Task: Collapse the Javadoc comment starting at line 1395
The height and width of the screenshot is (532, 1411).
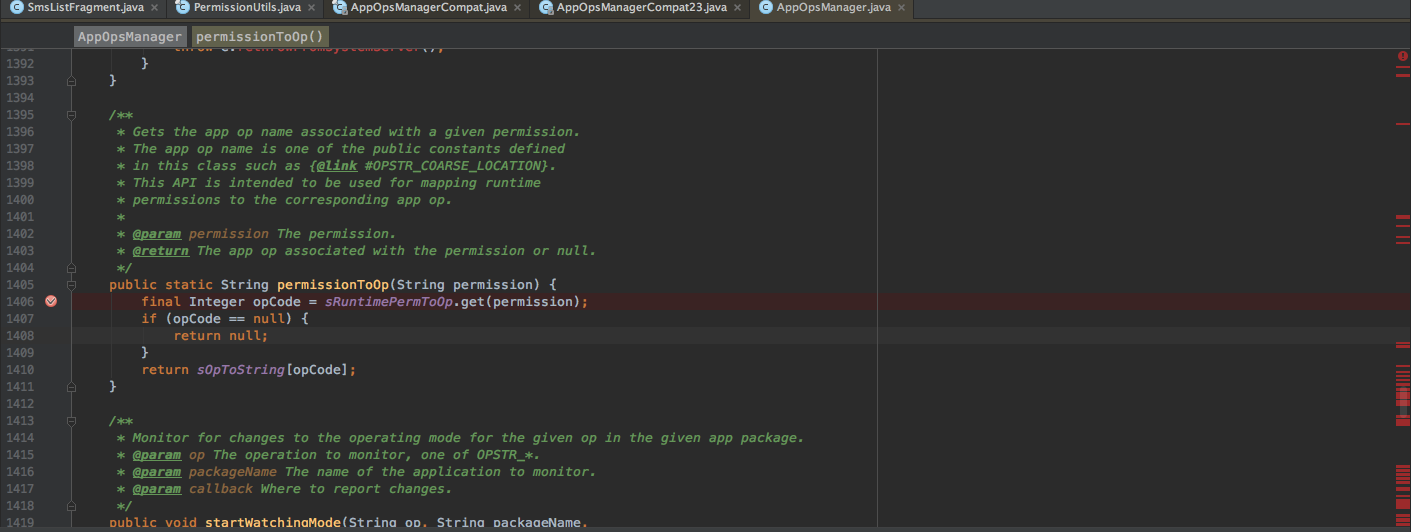Action: (x=71, y=115)
